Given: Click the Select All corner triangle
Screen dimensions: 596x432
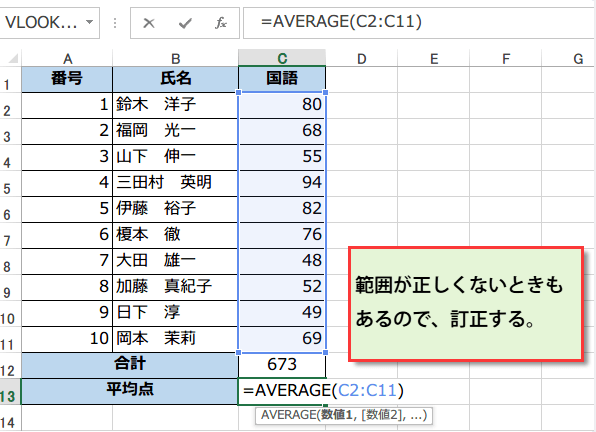Looking at the screenshot, I should pos(13,59).
